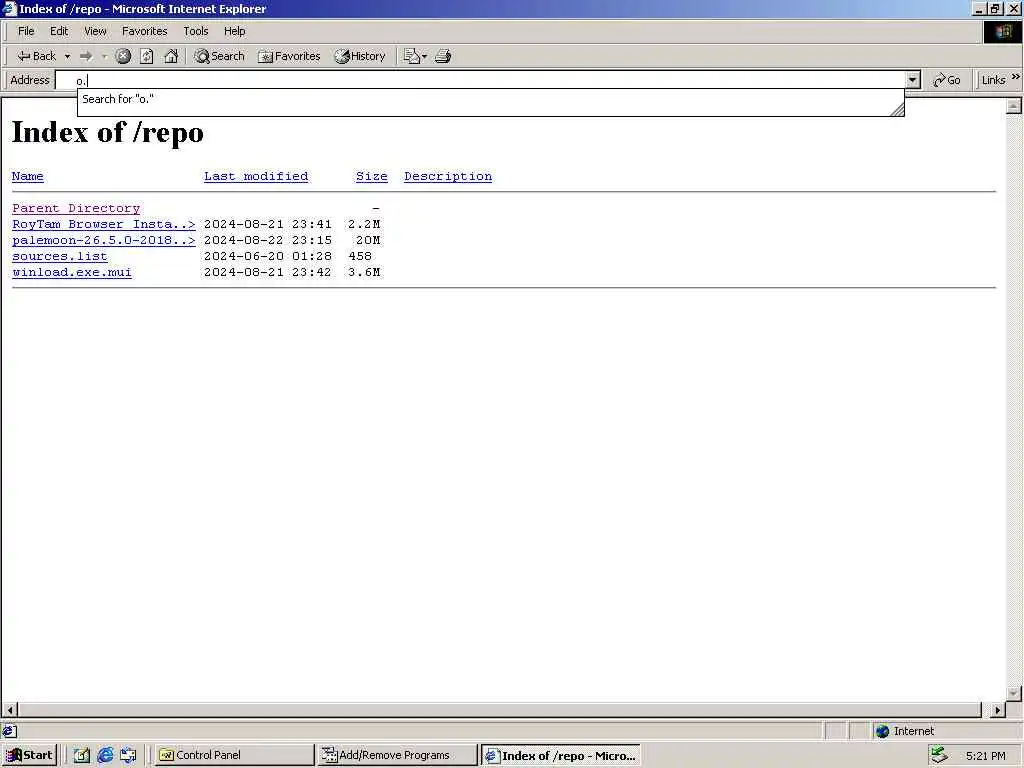
Task: Open the Forward history dropdown arrow
Action: click(x=104, y=56)
